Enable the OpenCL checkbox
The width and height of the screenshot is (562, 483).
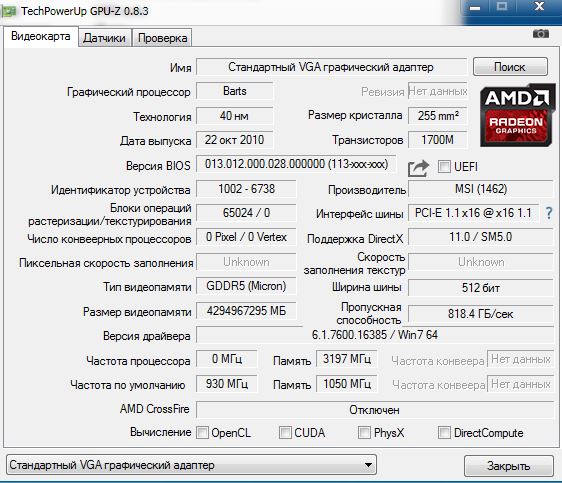point(203,432)
